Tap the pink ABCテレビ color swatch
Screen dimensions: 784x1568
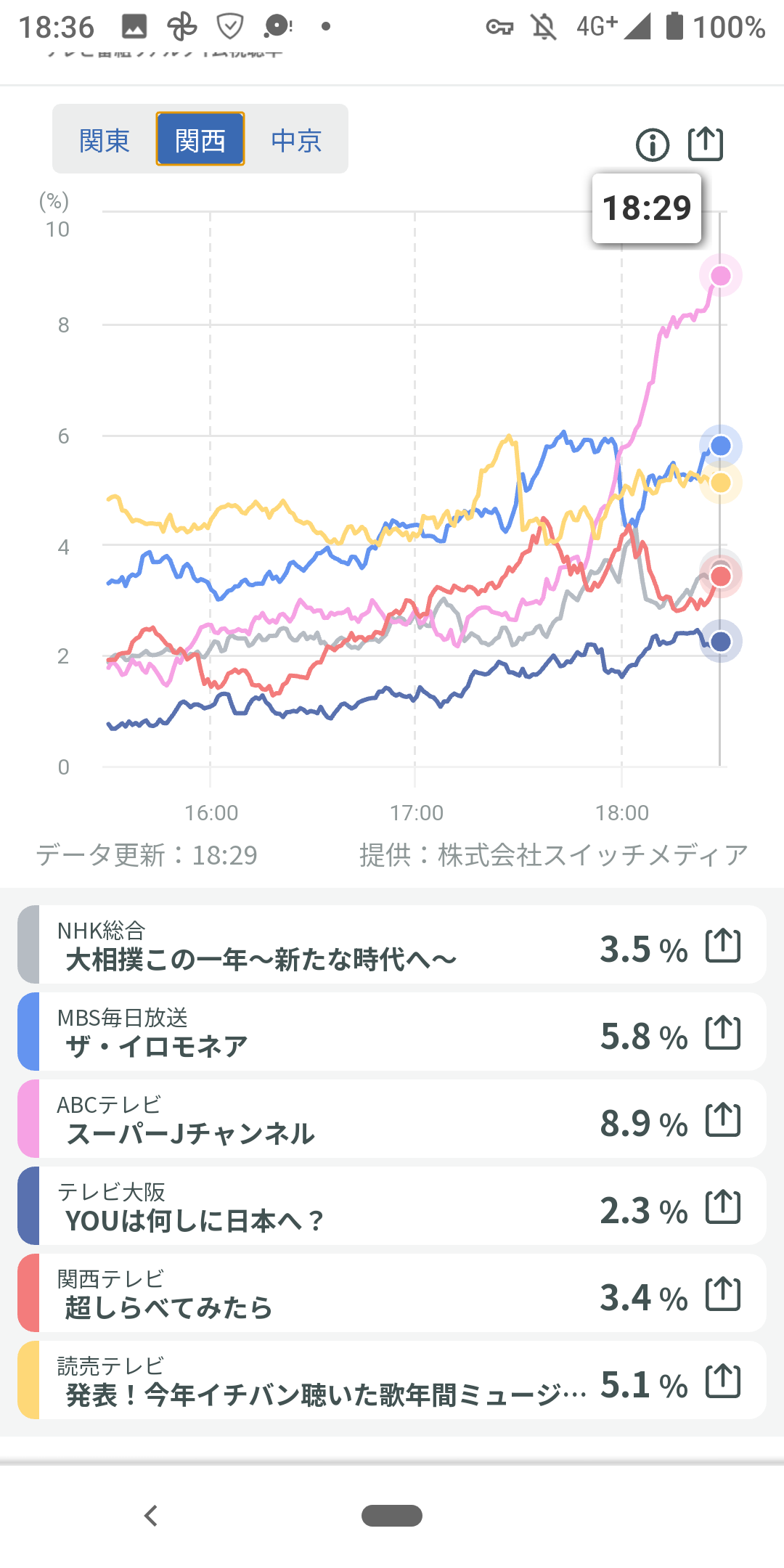(28, 1119)
